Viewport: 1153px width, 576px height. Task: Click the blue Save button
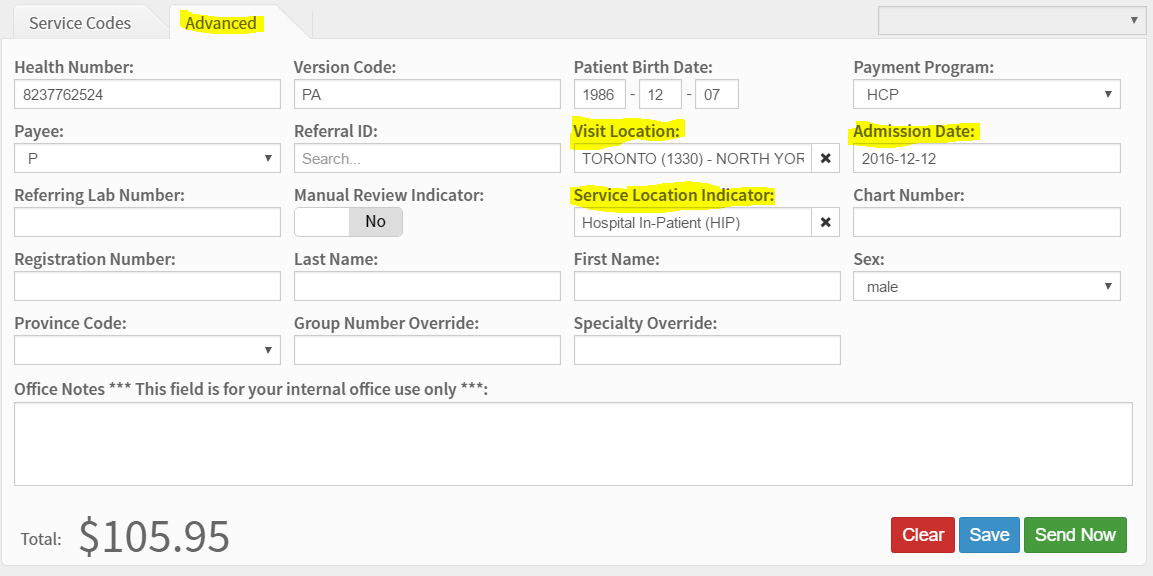pyautogui.click(x=989, y=535)
